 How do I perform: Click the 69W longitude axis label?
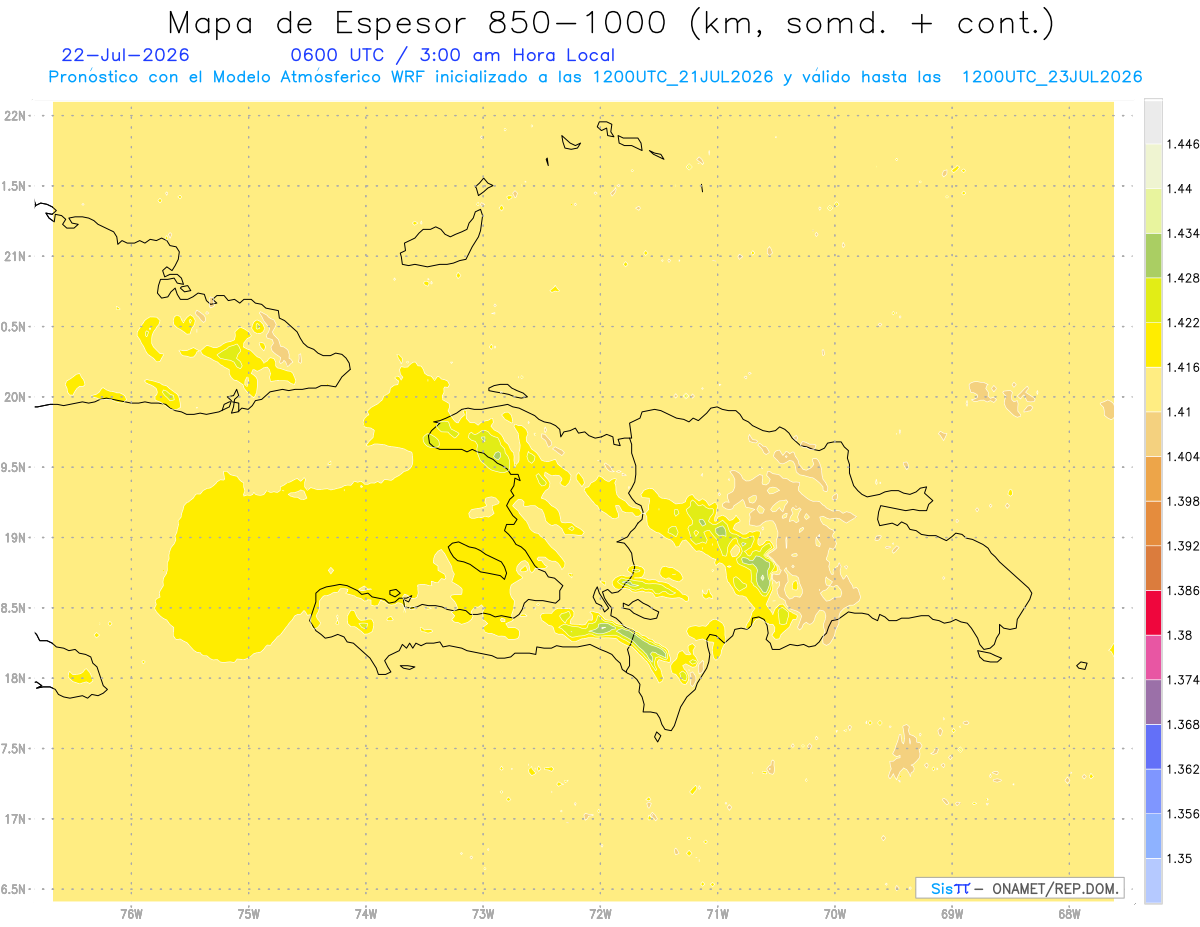click(952, 913)
